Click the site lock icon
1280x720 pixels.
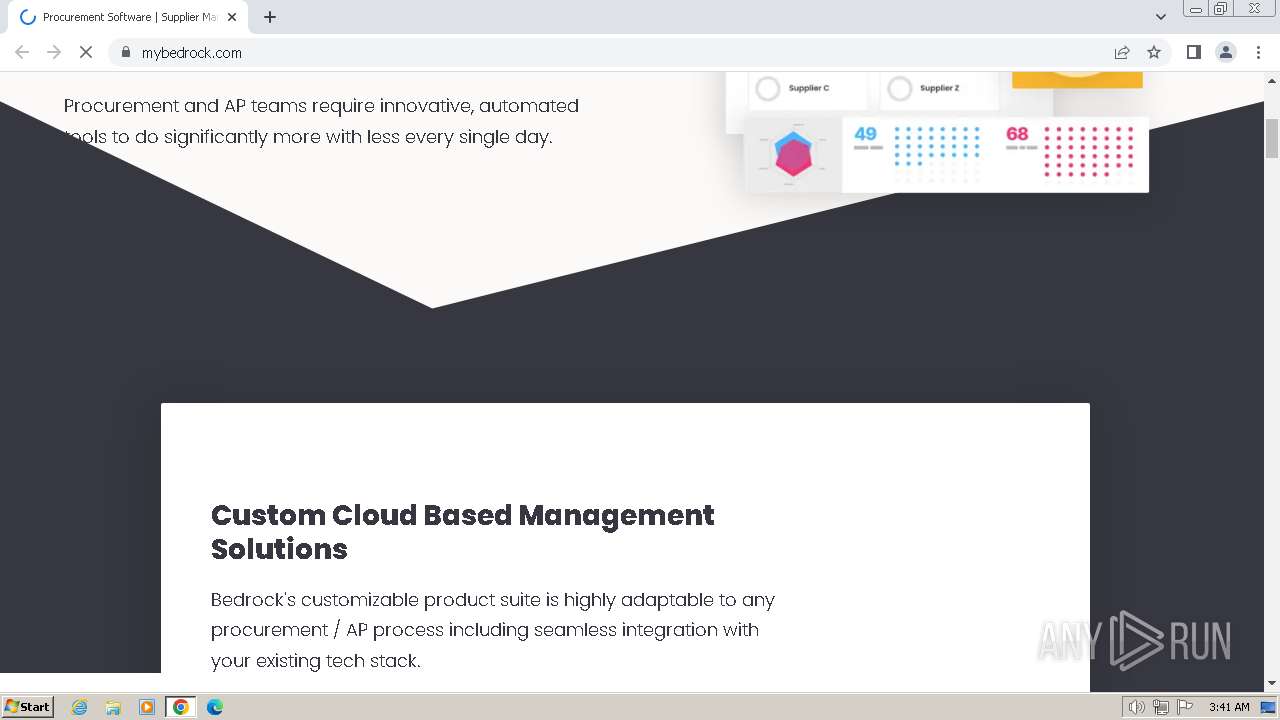pos(126,52)
